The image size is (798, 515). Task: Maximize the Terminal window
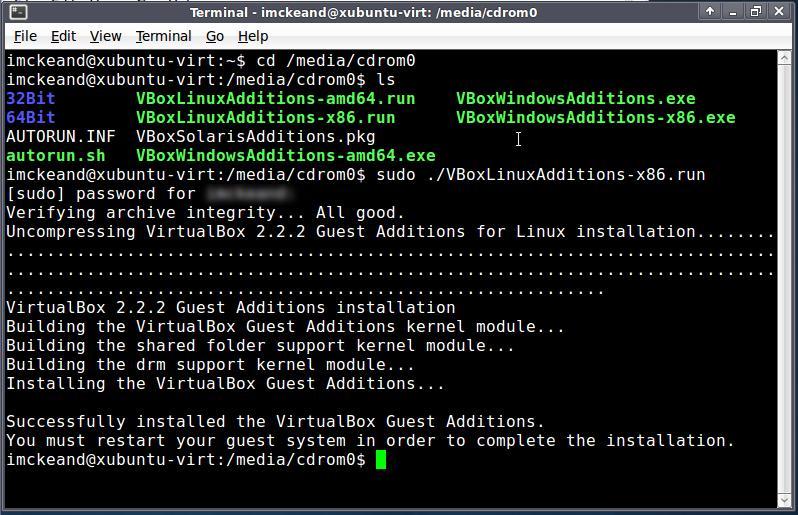(756, 11)
